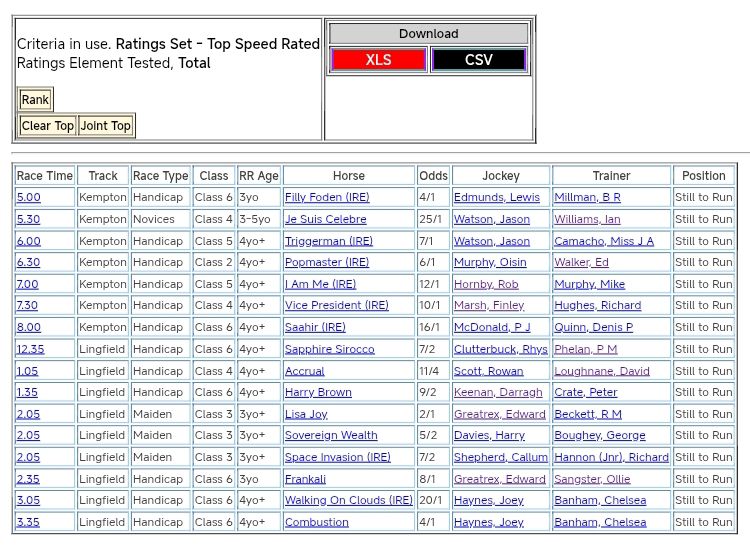Select the Clear Top filter button
The image size is (750, 553).
click(x=48, y=126)
